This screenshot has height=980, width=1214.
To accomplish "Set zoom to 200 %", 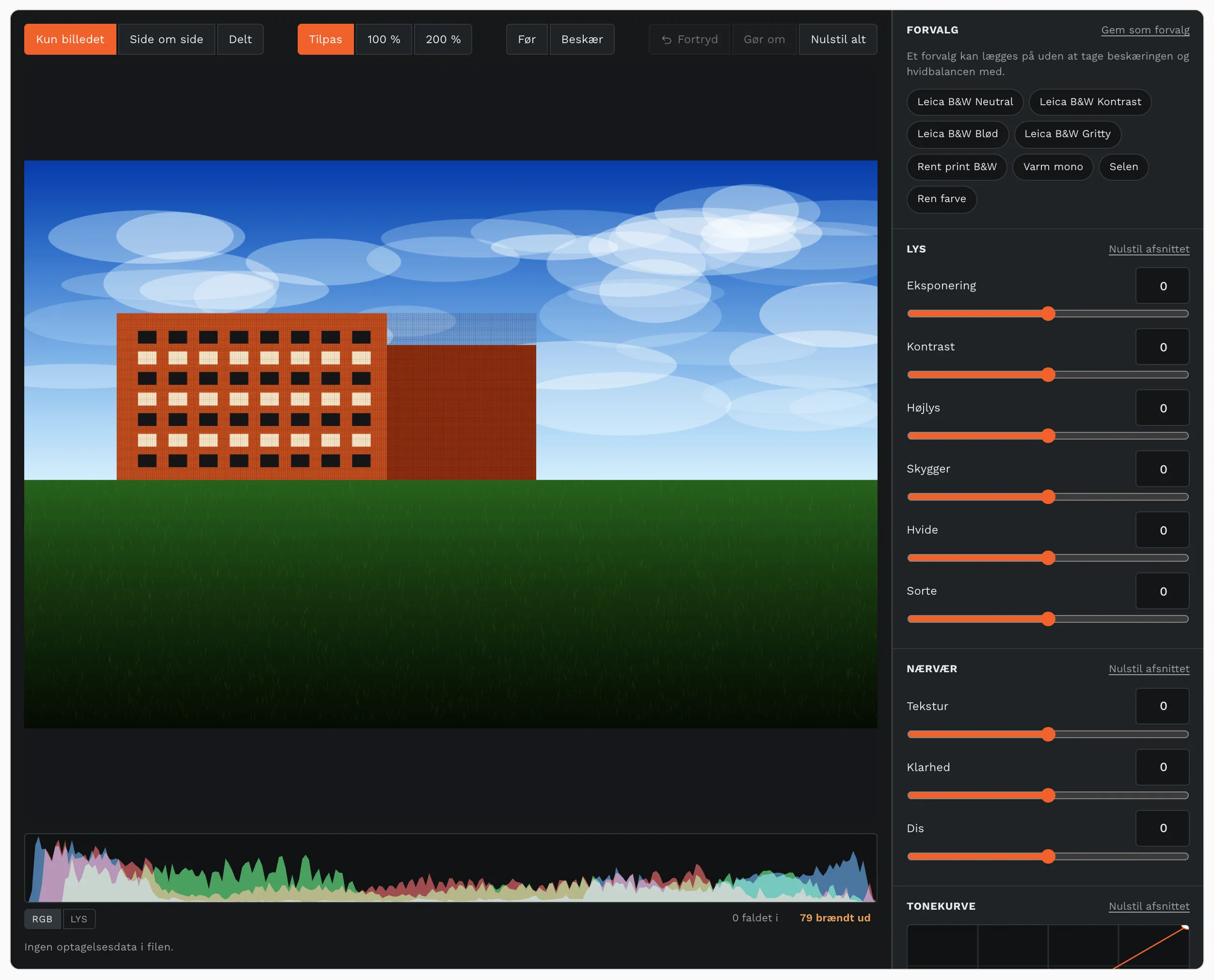I will [443, 39].
